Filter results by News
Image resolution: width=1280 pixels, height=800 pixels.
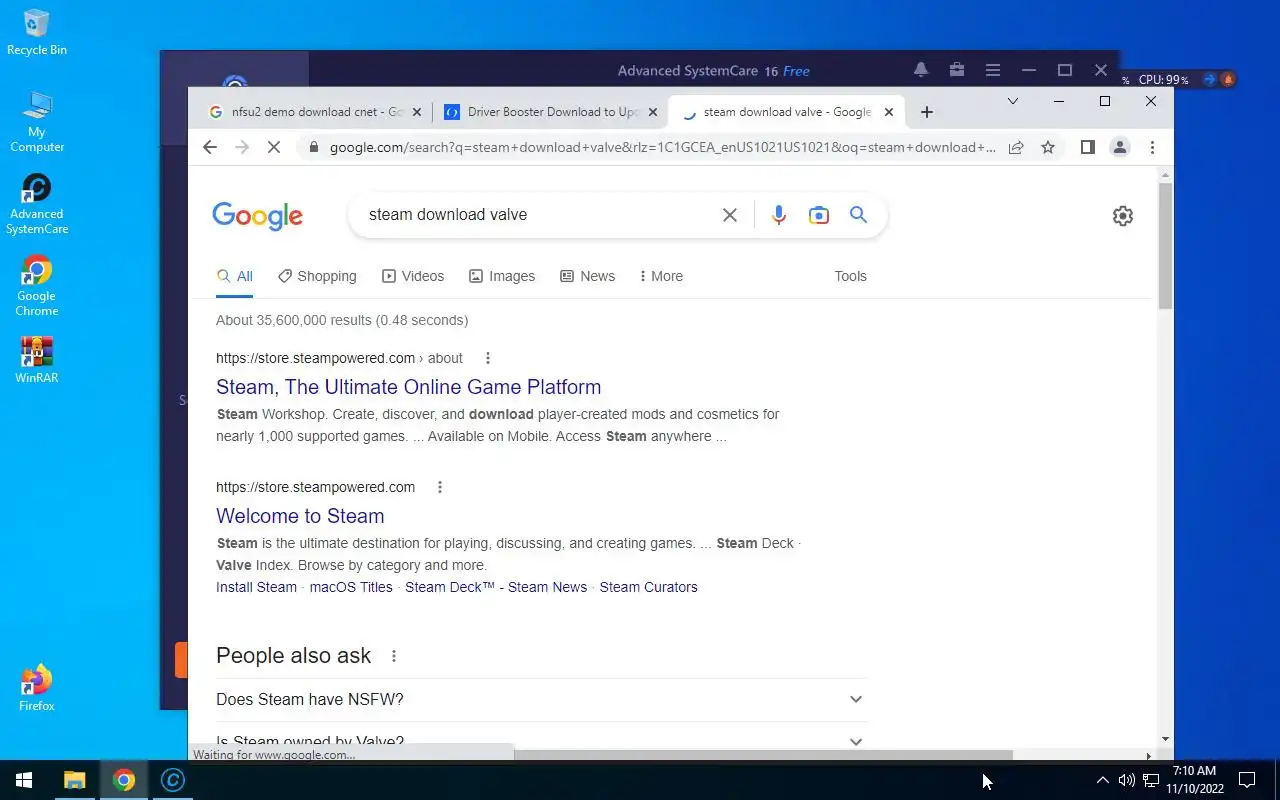(x=588, y=276)
